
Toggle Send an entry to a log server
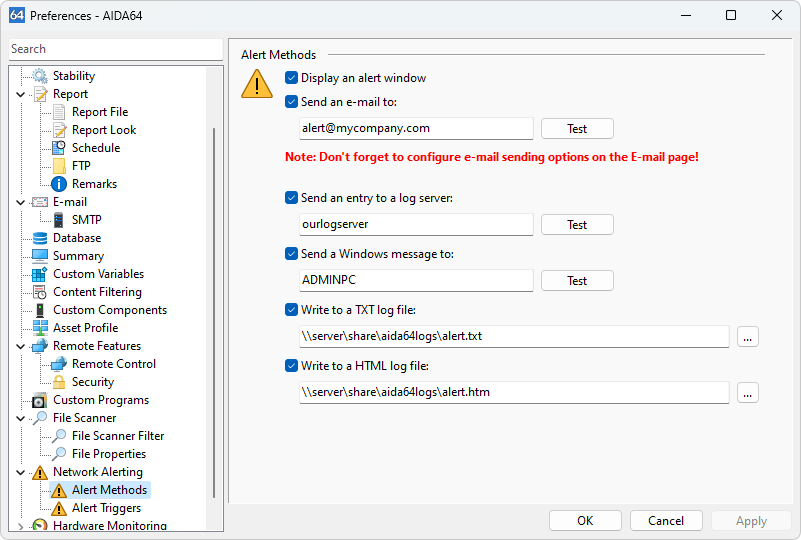(x=291, y=198)
